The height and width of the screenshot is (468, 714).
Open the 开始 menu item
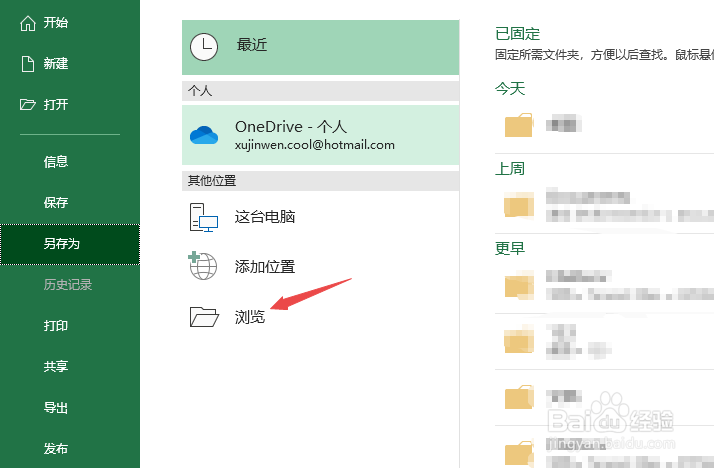tap(70, 23)
